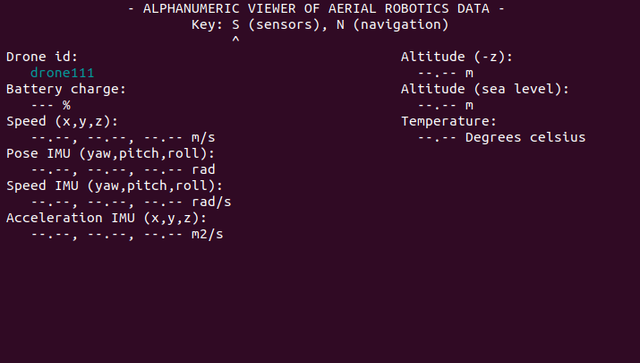Select the N (navigation) key label
The height and width of the screenshot is (363, 640).
tap(393, 25)
